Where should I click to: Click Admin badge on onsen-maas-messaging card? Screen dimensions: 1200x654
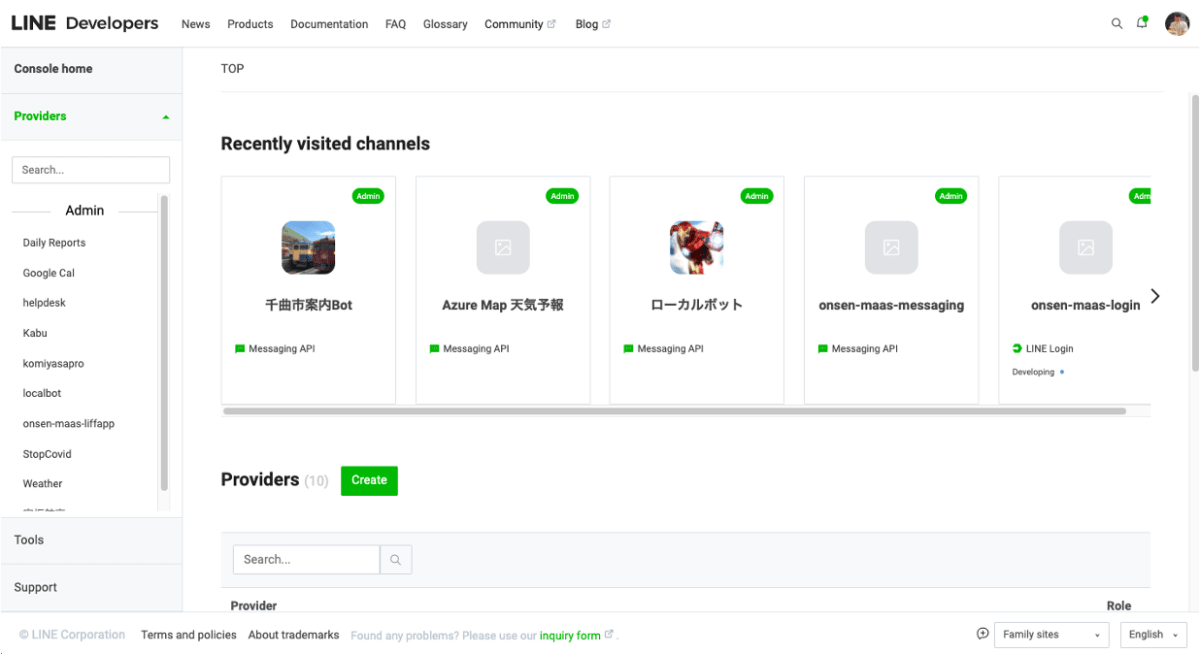coord(951,196)
